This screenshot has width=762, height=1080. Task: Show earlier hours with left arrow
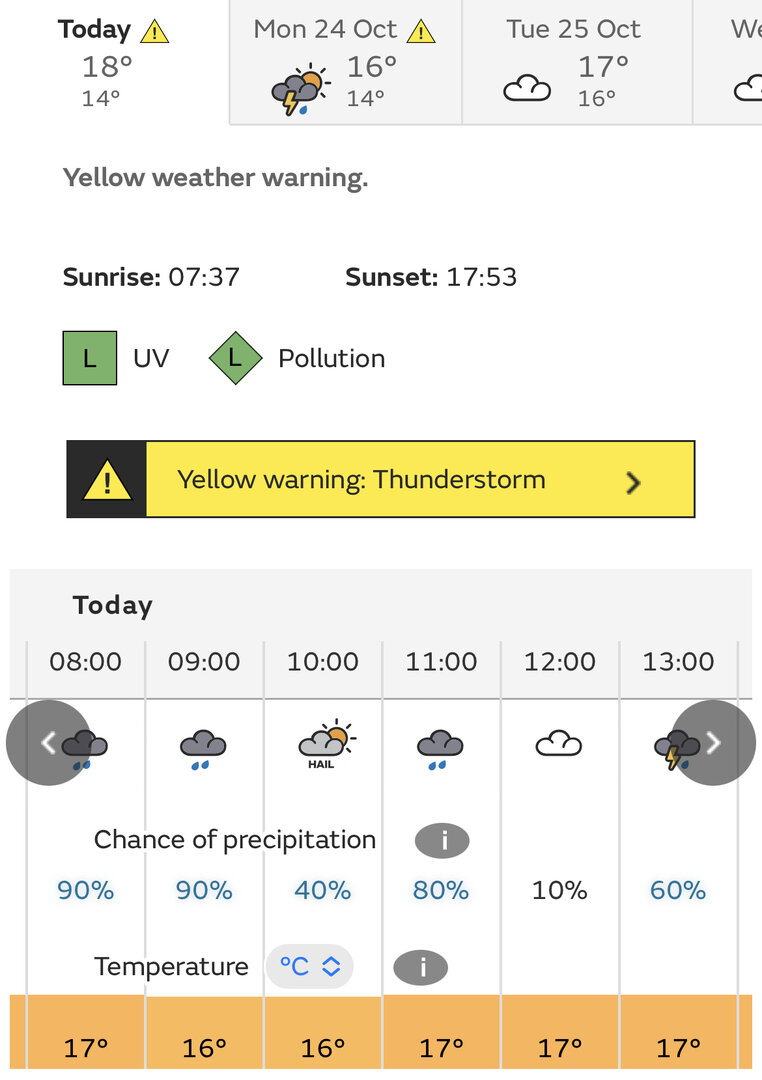pos(48,742)
